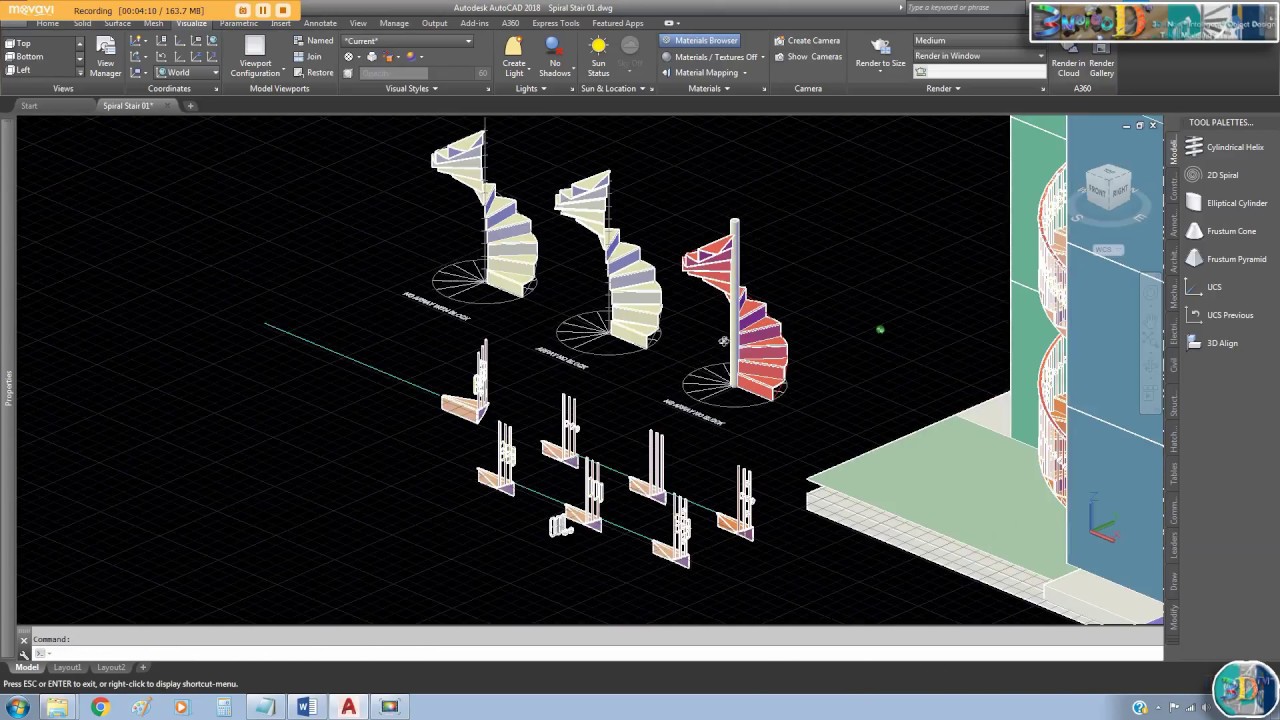1280x720 pixels.
Task: Open the Express Tools ribbon tab
Action: (x=555, y=23)
